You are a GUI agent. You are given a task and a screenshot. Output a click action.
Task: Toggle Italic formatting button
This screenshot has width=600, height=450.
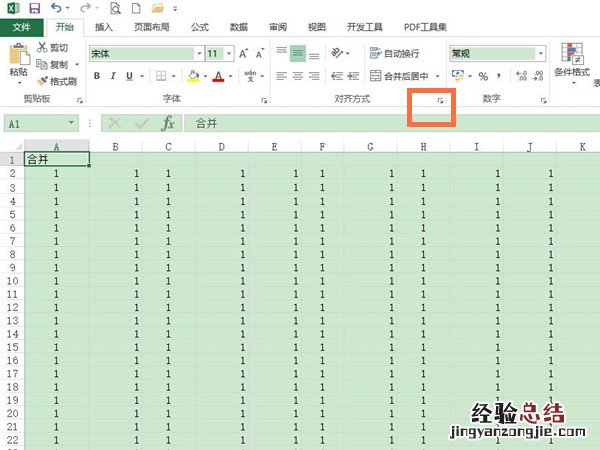tap(114, 76)
